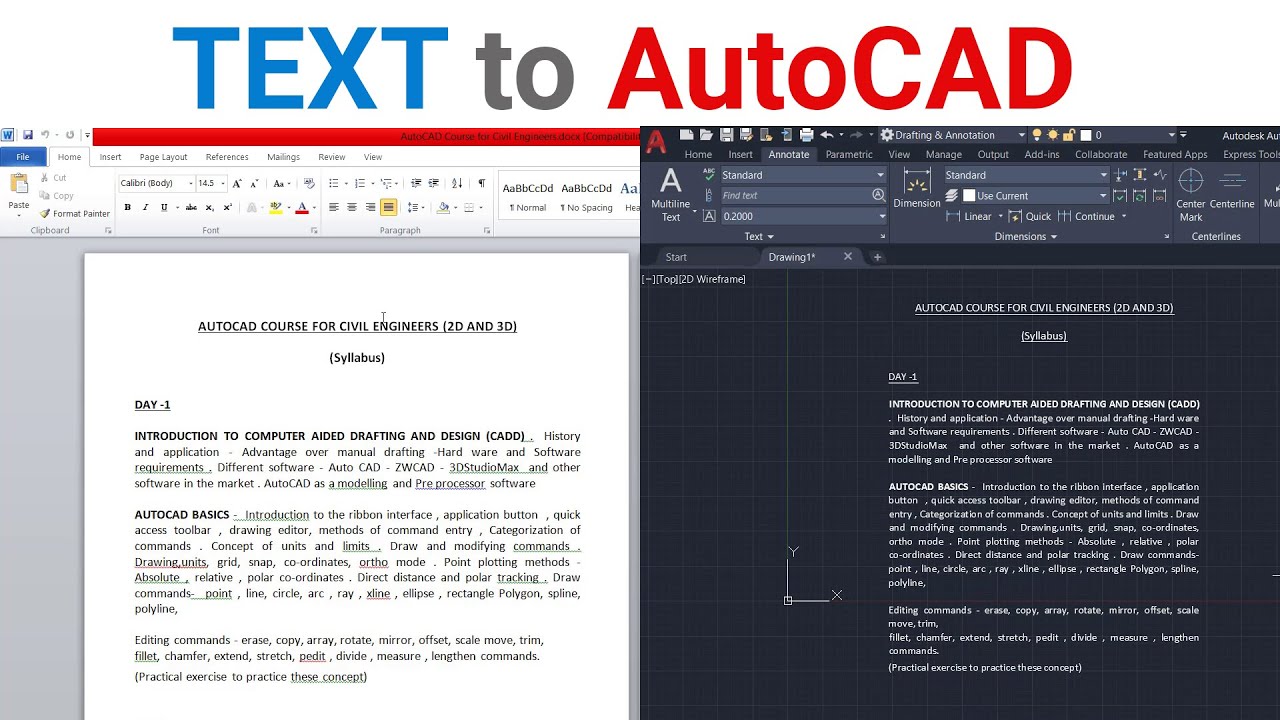Open Use Current dimension layer dropdown
1280x720 pixels.
coord(1103,196)
